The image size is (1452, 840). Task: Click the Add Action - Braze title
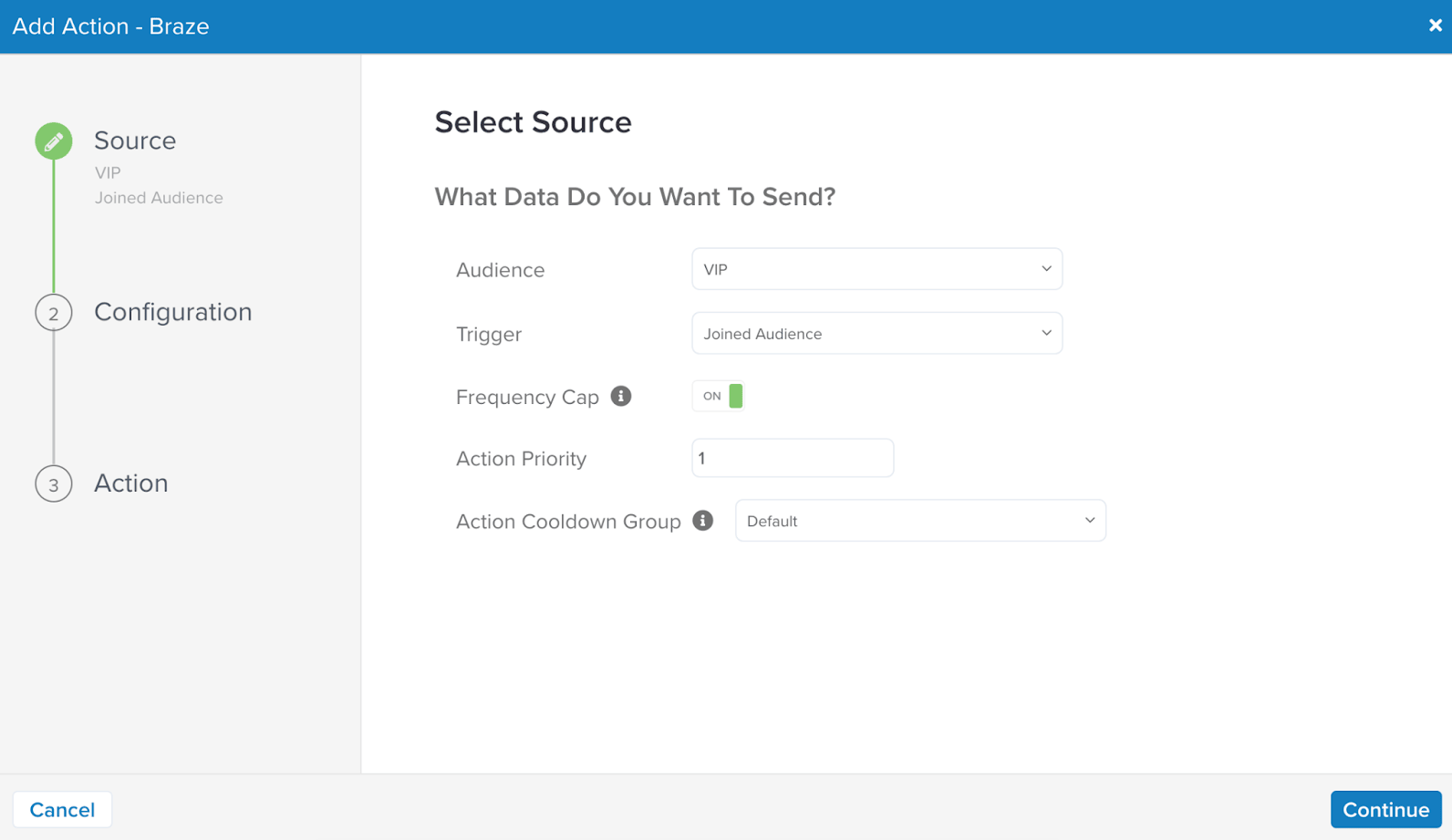click(x=110, y=26)
